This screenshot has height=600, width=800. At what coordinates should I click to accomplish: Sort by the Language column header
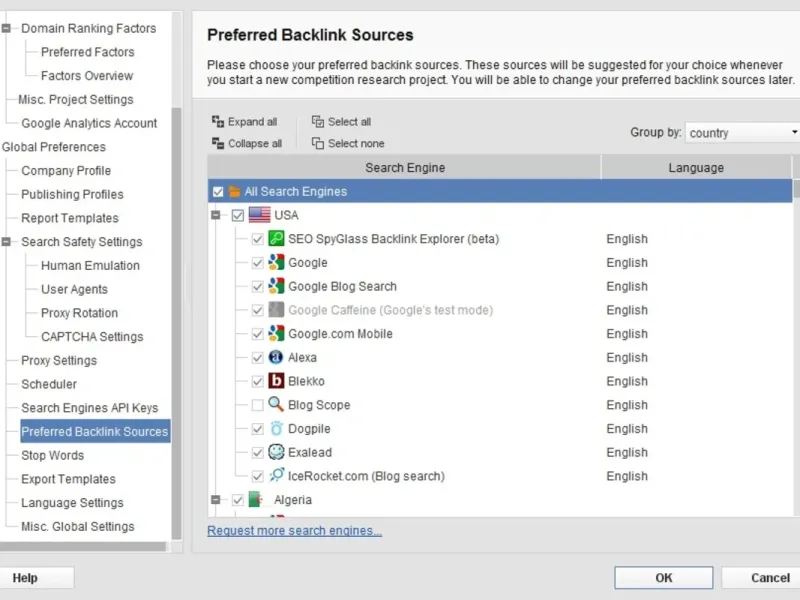pos(696,168)
